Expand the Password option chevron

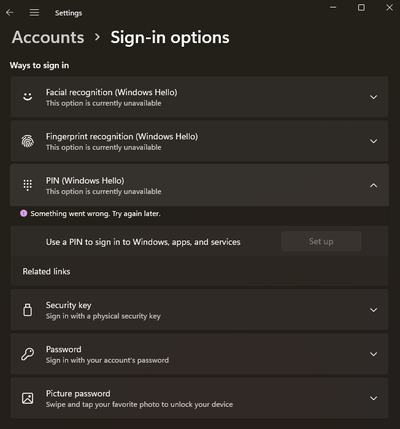[374, 354]
